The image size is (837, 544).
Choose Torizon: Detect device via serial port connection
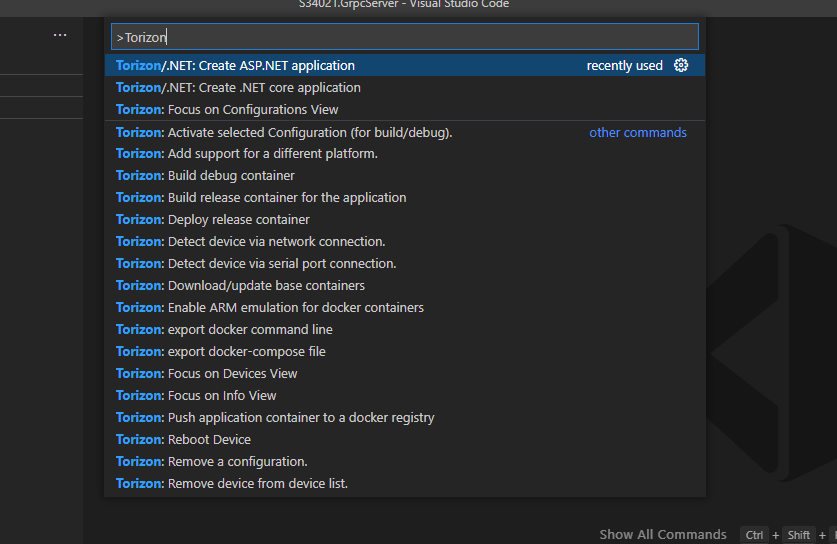coord(405,264)
